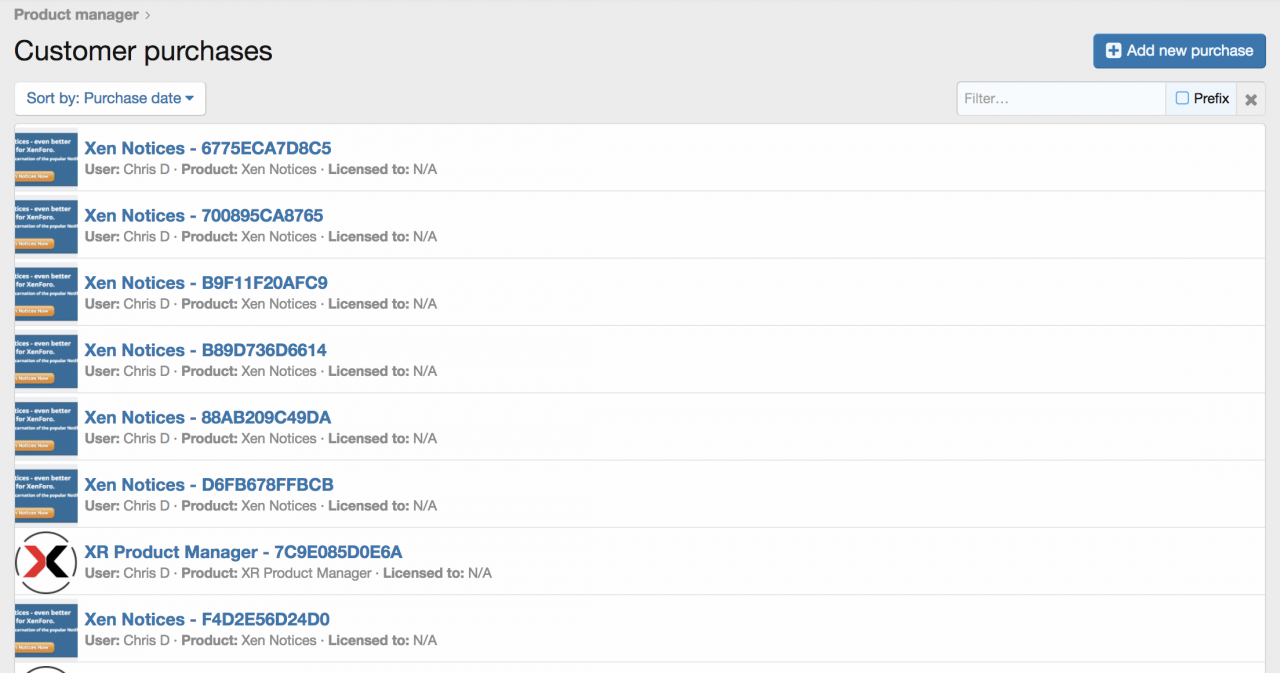Click thumbnail for Xen Notices B89D736D6614

[x=46, y=359]
